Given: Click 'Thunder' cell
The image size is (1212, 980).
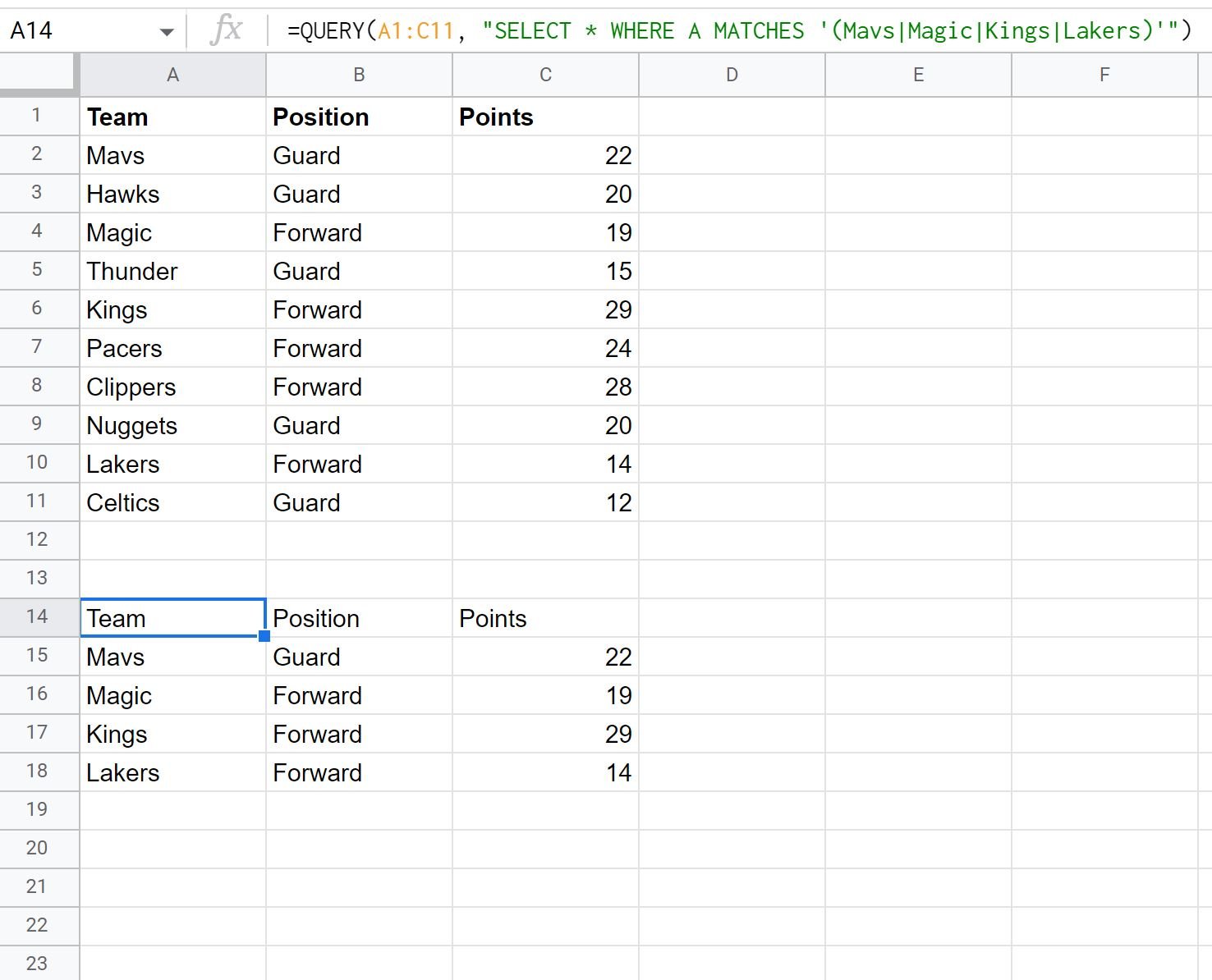Looking at the screenshot, I should tap(172, 271).
